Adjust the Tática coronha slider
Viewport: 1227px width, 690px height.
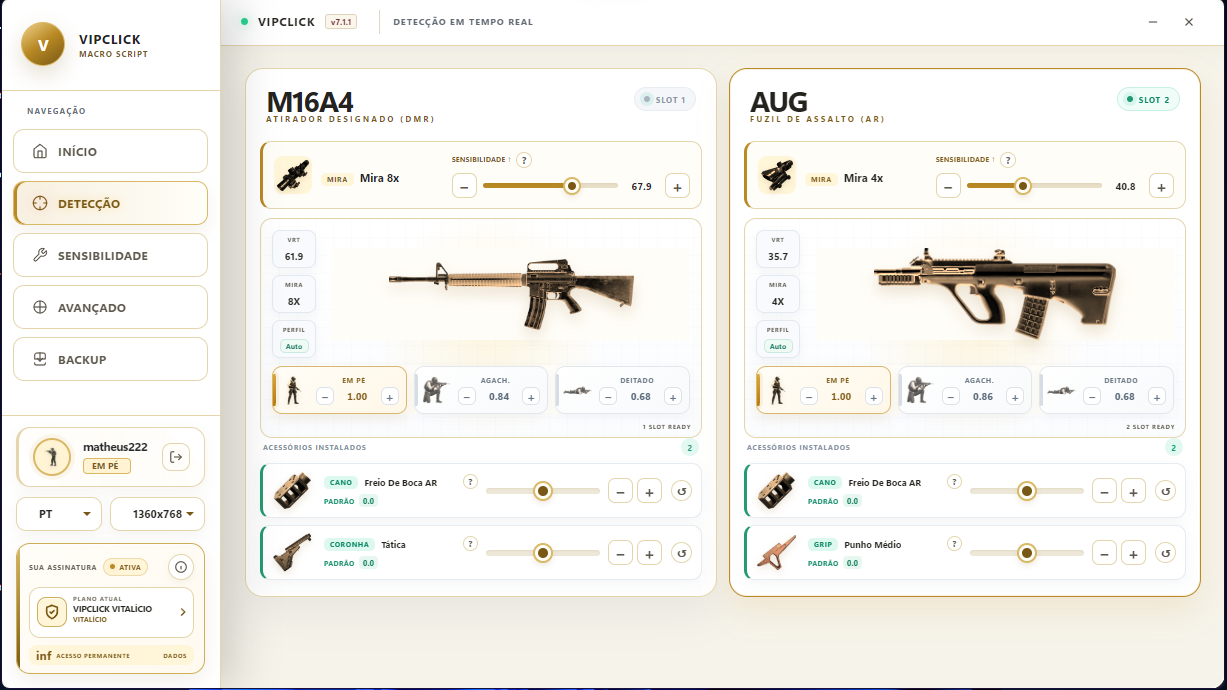coord(543,553)
